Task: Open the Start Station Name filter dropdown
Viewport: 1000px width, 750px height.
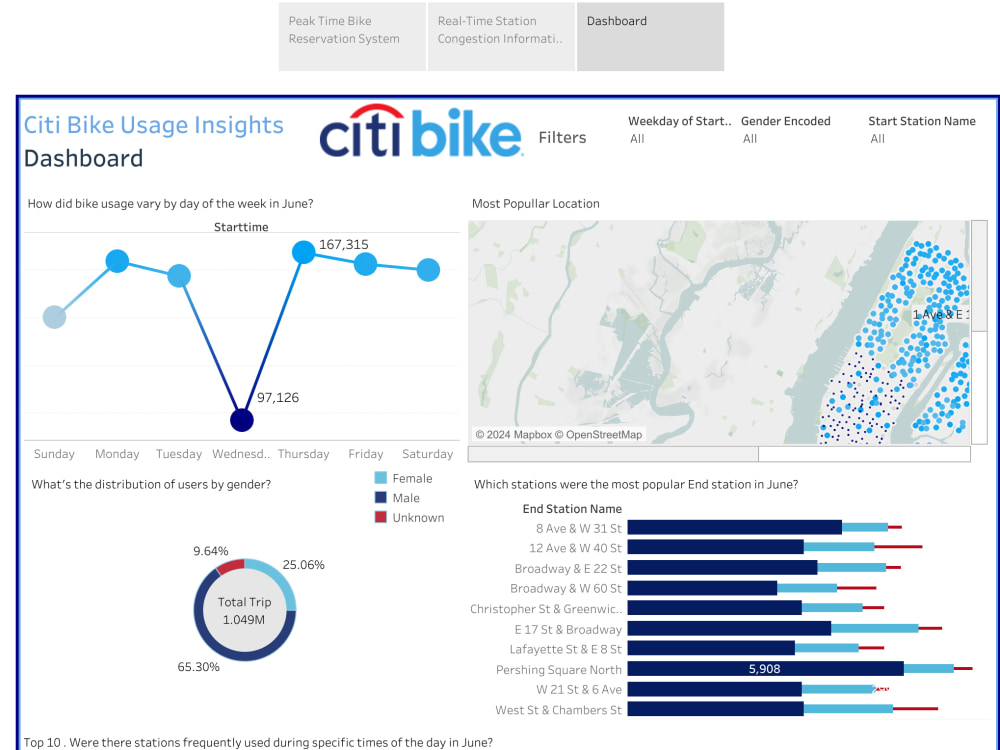Action: coord(922,138)
